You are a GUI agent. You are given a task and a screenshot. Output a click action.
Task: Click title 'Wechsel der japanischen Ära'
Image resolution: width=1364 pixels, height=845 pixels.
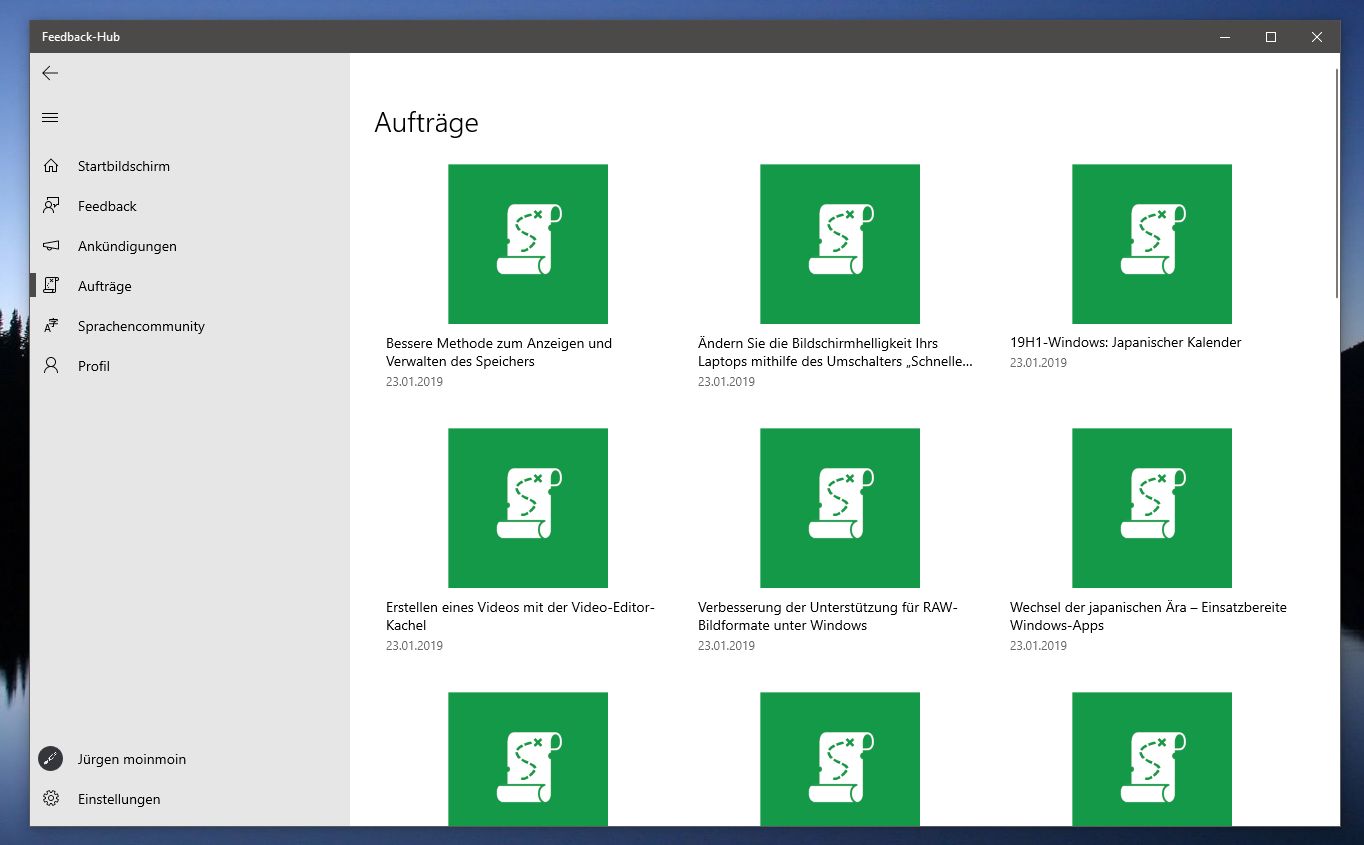point(1148,616)
